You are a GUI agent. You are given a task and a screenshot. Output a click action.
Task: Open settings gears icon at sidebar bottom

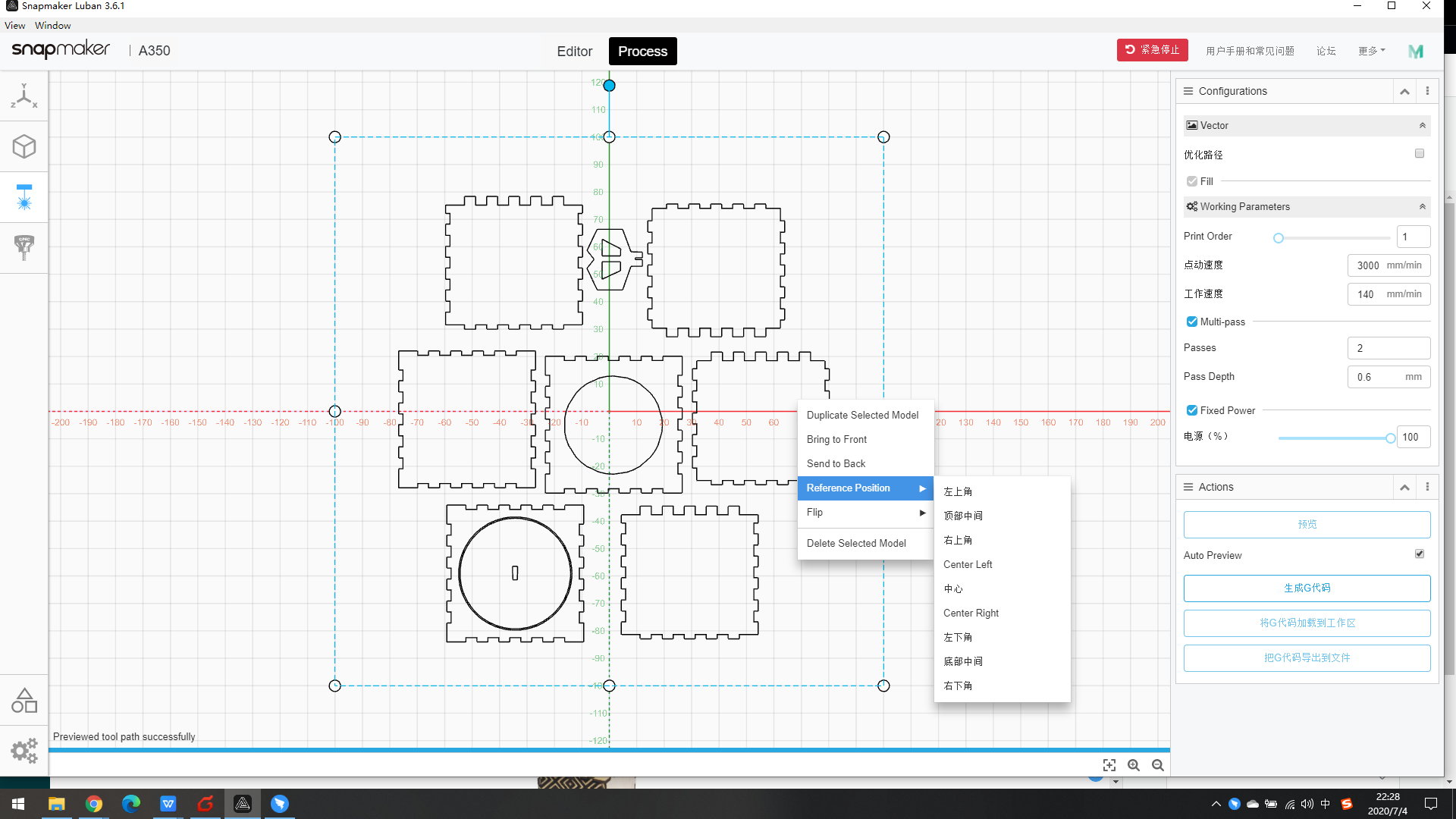tap(24, 751)
